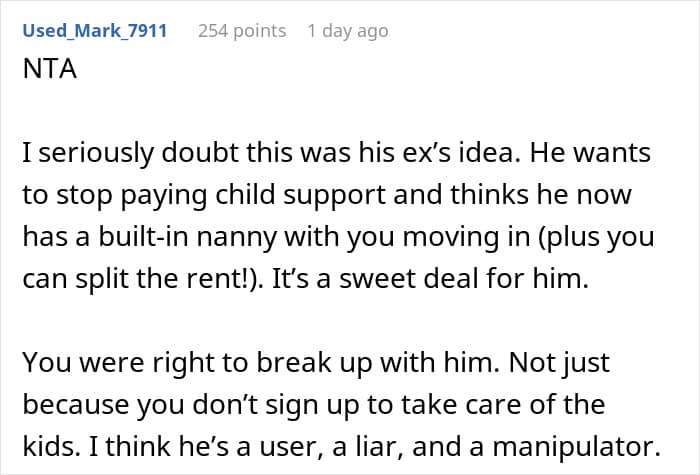Click the phrase "his ex's idea"

pos(440,153)
